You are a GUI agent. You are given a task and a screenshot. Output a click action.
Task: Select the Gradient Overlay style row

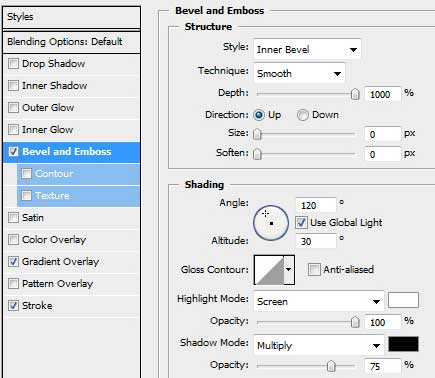[x=72, y=261]
